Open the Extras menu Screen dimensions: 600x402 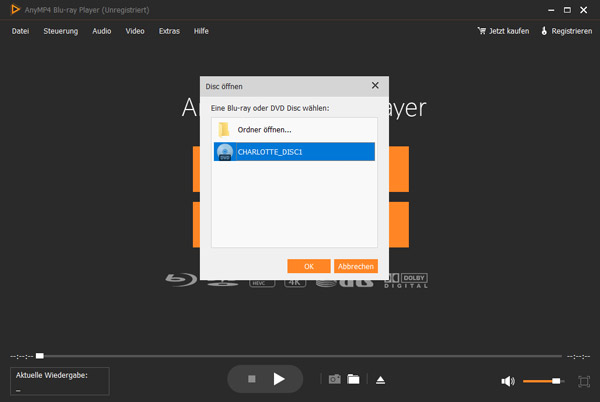coord(169,31)
